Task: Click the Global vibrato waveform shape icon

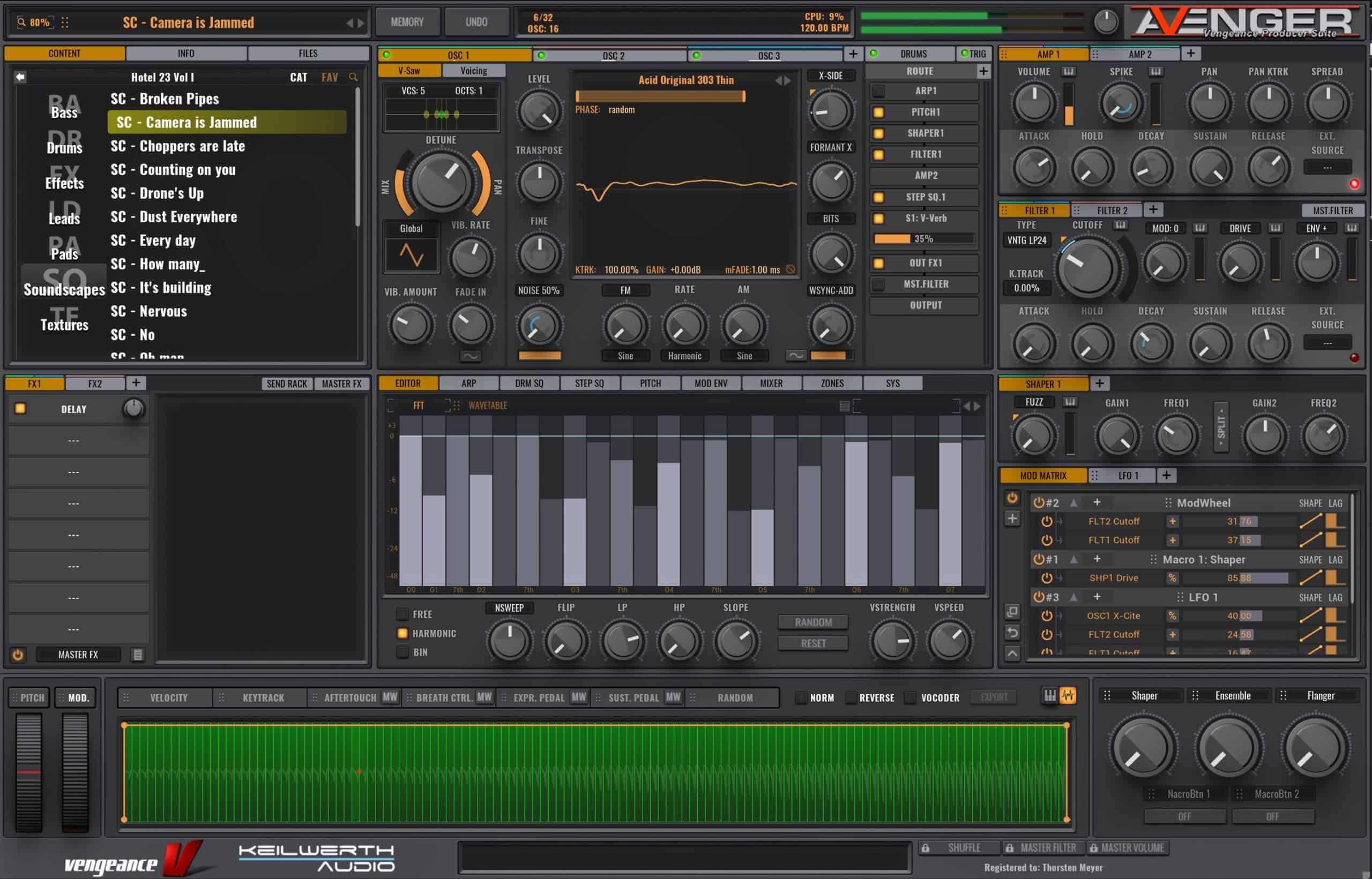Action: coord(411,254)
